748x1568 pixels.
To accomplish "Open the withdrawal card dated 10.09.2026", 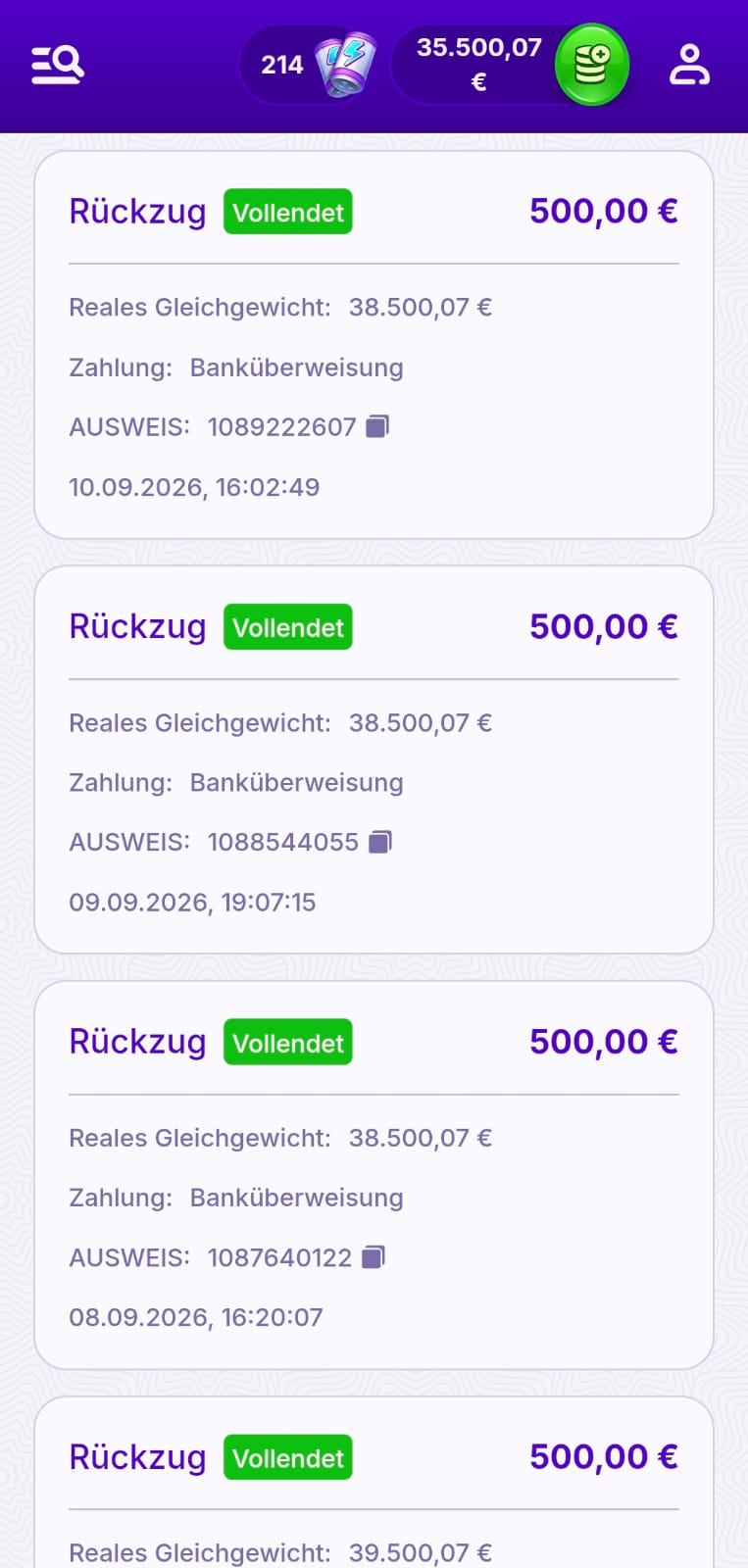I will 374,345.
